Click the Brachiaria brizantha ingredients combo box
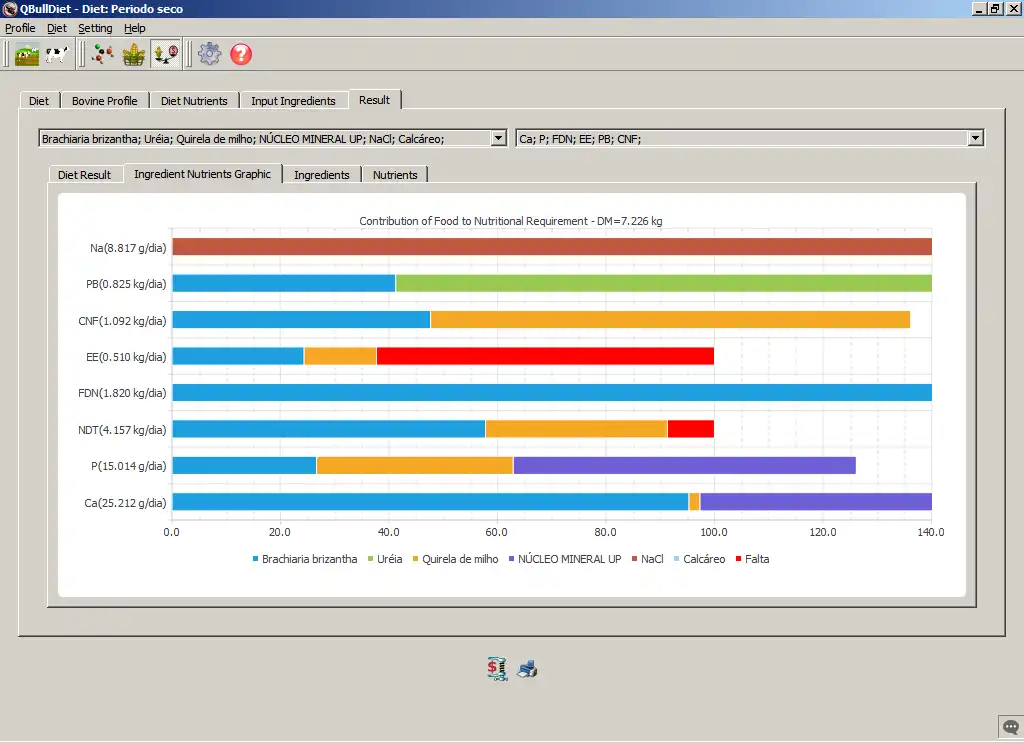This screenshot has width=1024, height=744. pyautogui.click(x=272, y=138)
